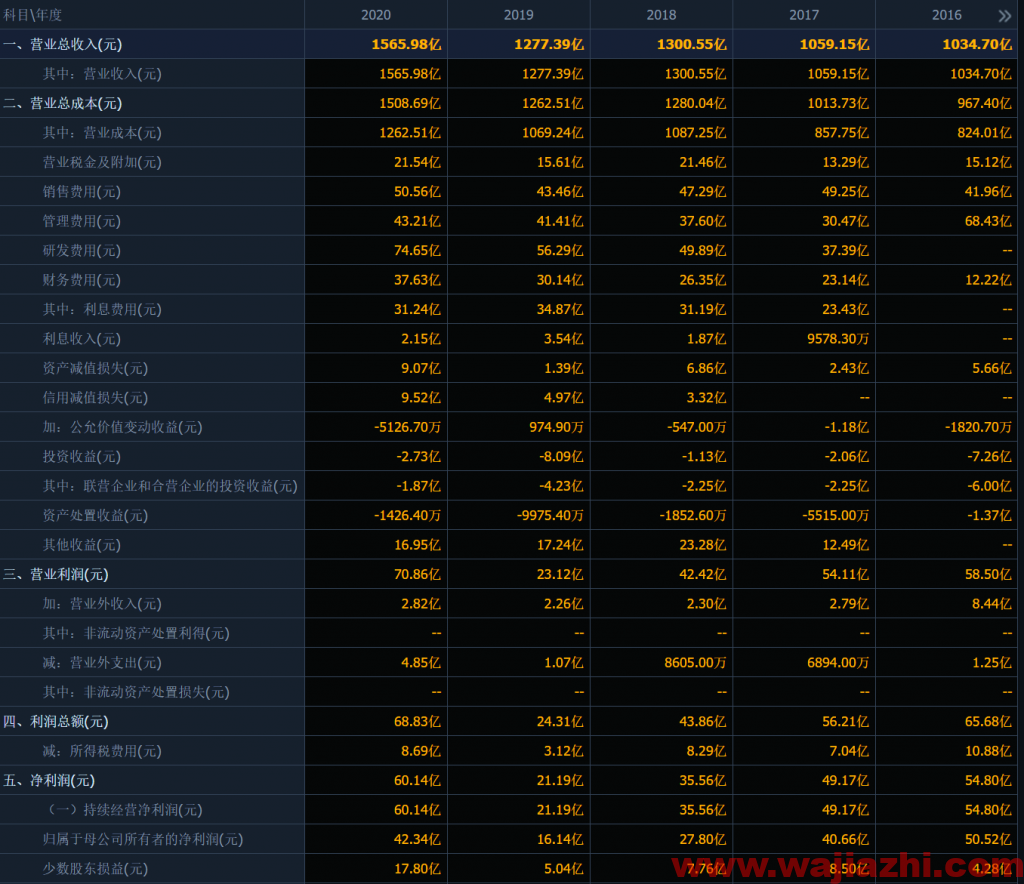
Task: Click the bold 2016 total revenue 1034.70亿
Action: (x=977, y=44)
